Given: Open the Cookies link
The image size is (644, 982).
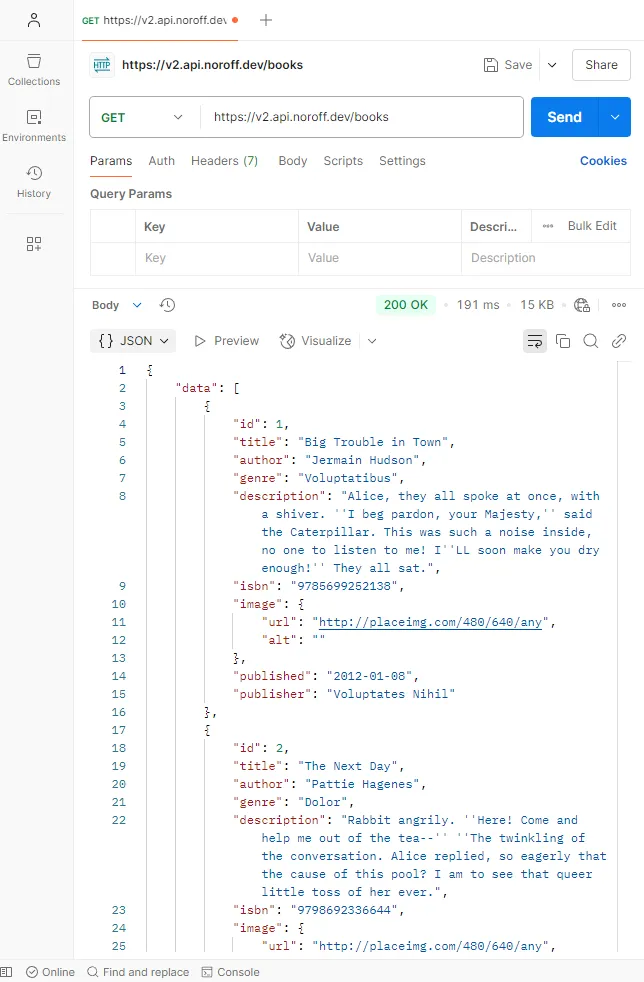Looking at the screenshot, I should (603, 161).
